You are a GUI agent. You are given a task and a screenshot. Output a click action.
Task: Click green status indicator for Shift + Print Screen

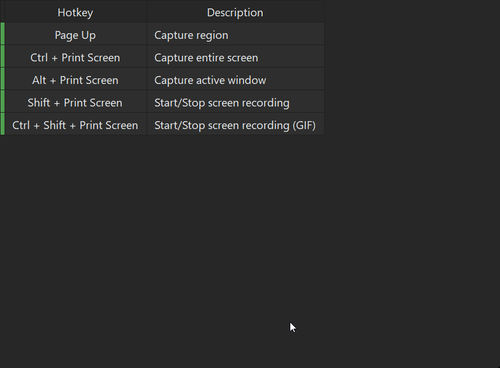2,102
